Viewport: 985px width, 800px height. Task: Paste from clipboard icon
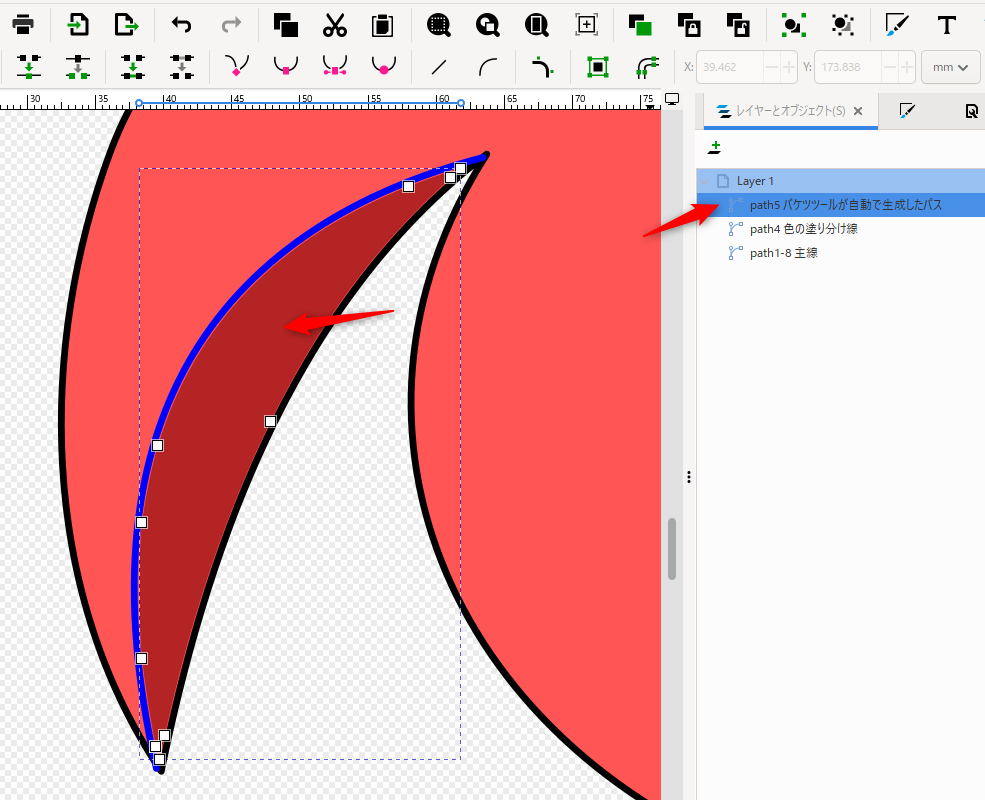(382, 25)
